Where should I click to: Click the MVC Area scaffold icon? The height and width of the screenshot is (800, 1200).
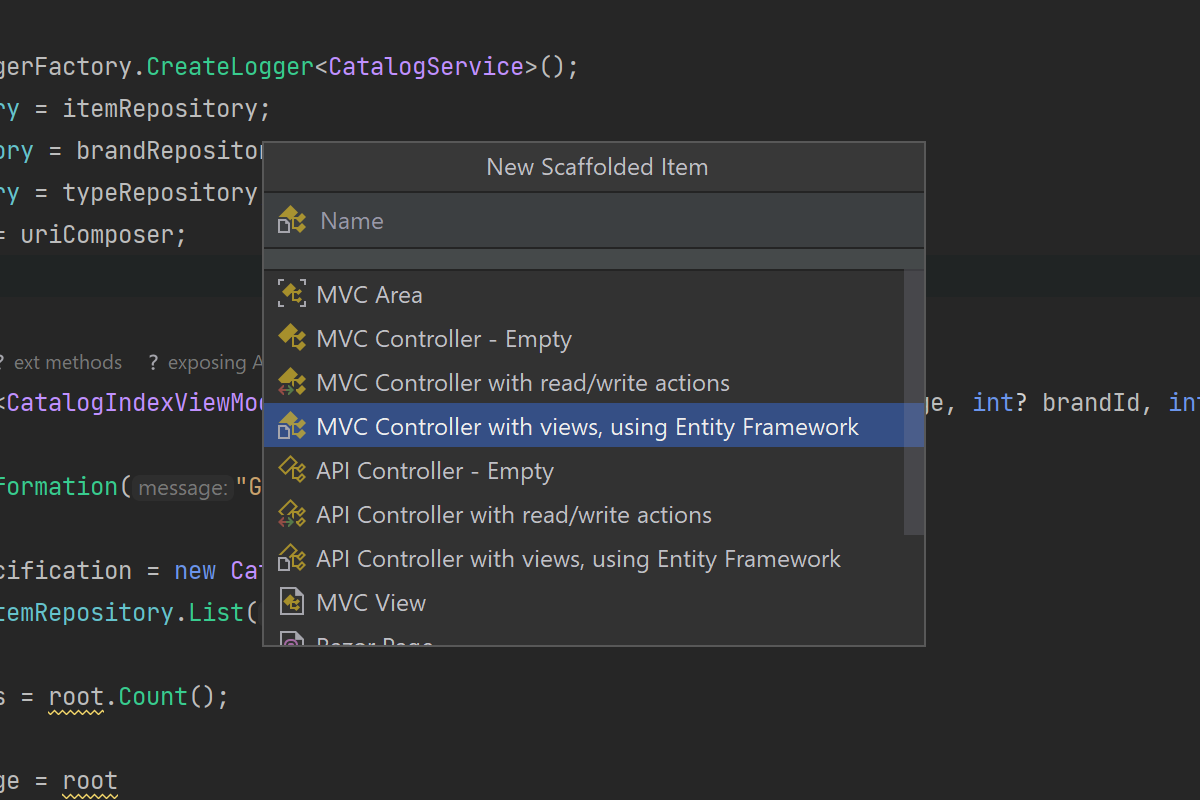click(292, 294)
